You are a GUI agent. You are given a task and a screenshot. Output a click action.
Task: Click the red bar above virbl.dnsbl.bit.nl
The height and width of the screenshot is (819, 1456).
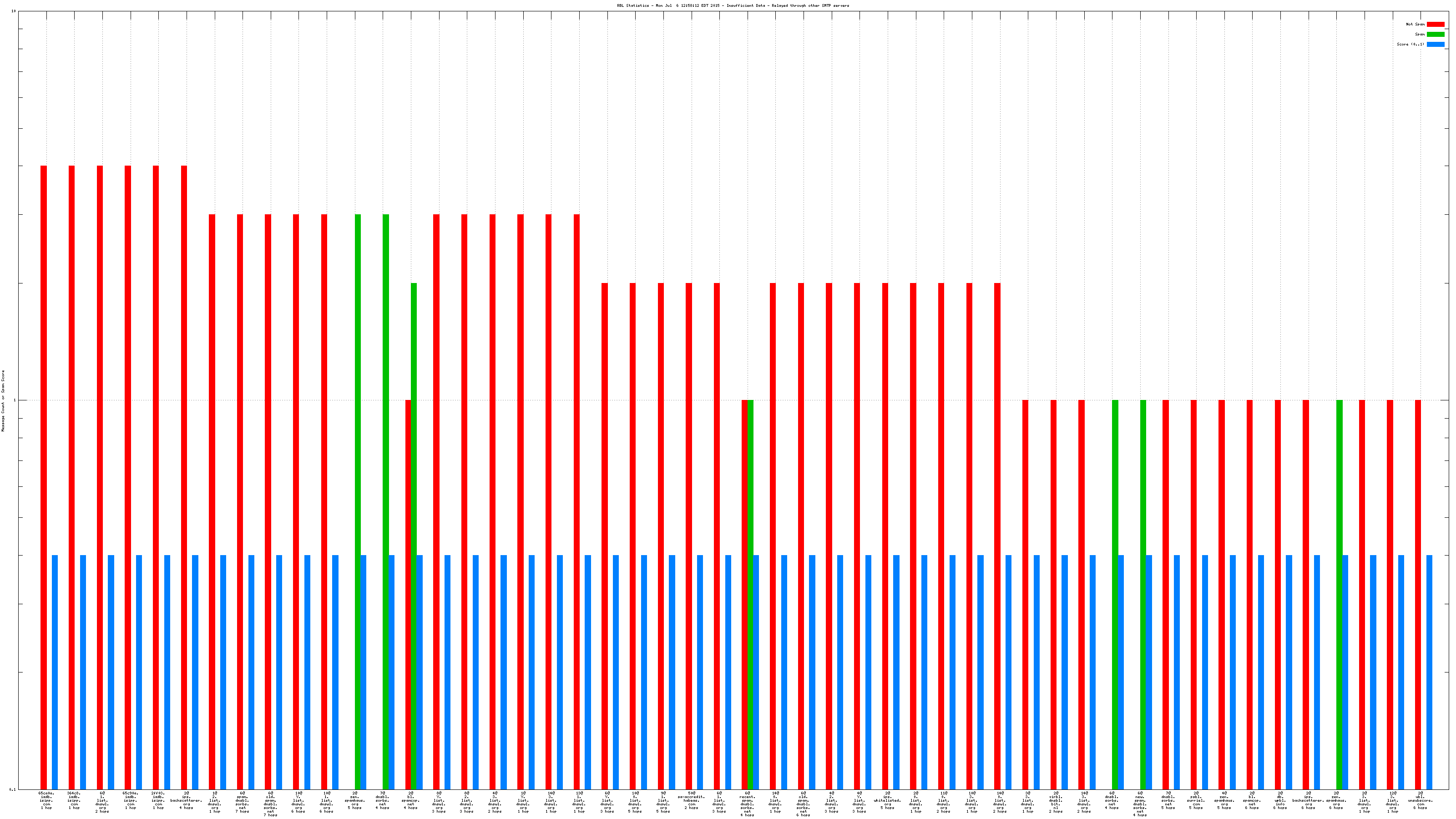pyautogui.click(x=1053, y=593)
